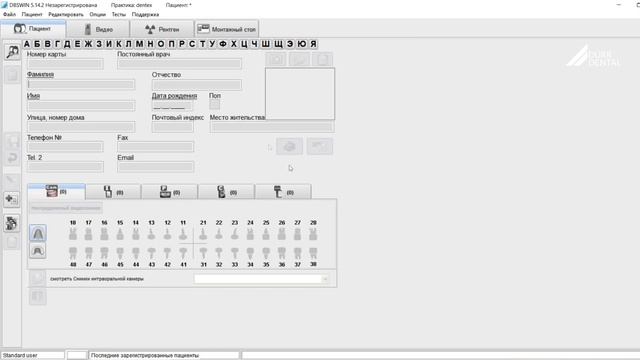Click the Номер карты field
Viewport: 640px width, 360px height.
point(65,63)
